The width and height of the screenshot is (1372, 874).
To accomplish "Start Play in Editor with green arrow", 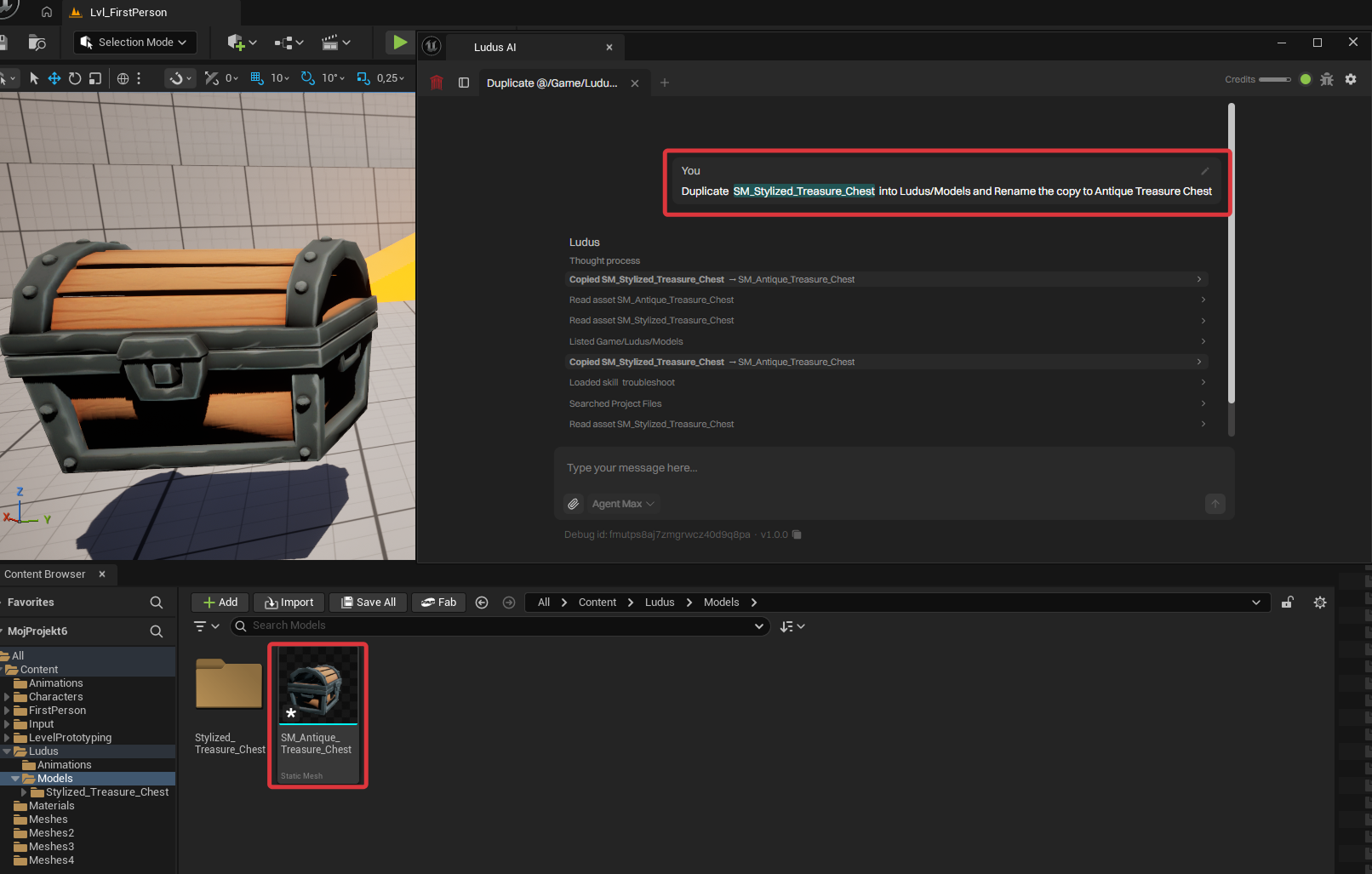I will [399, 42].
